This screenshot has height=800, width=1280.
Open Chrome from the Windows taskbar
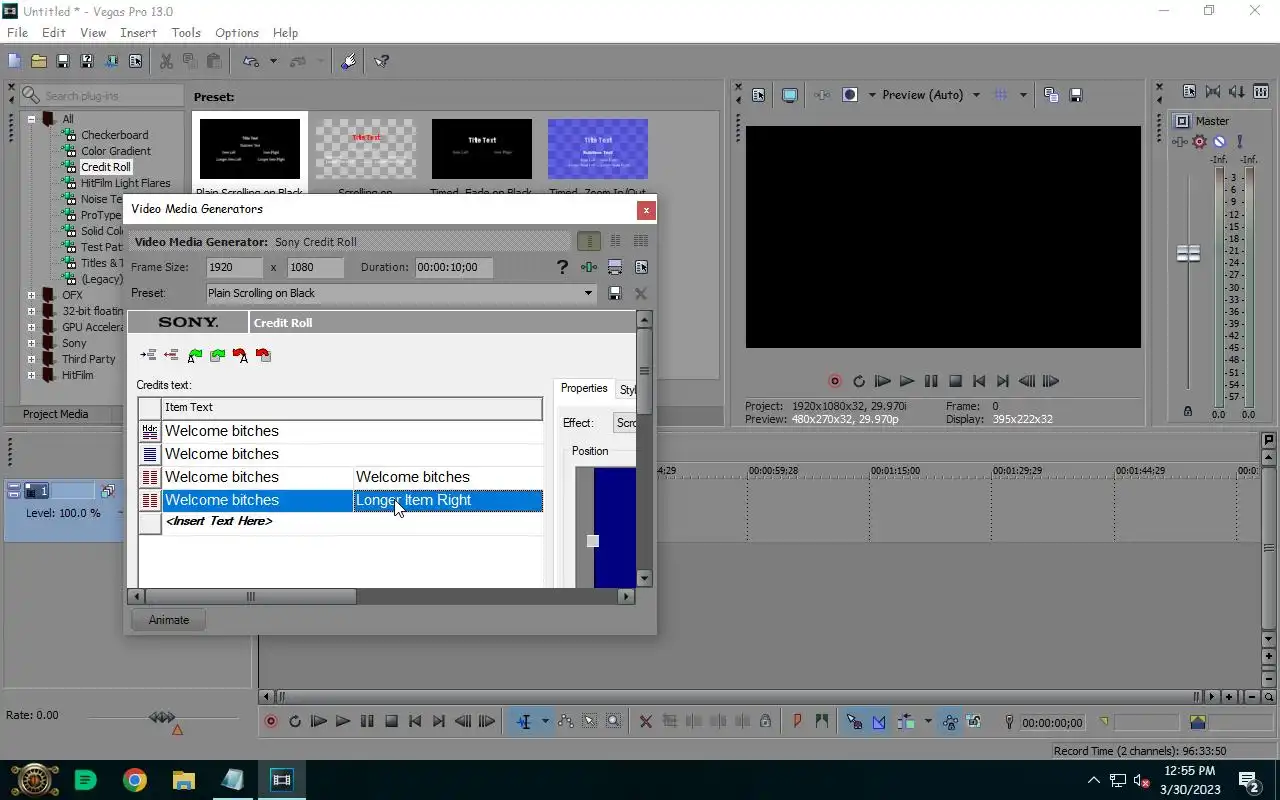[135, 780]
